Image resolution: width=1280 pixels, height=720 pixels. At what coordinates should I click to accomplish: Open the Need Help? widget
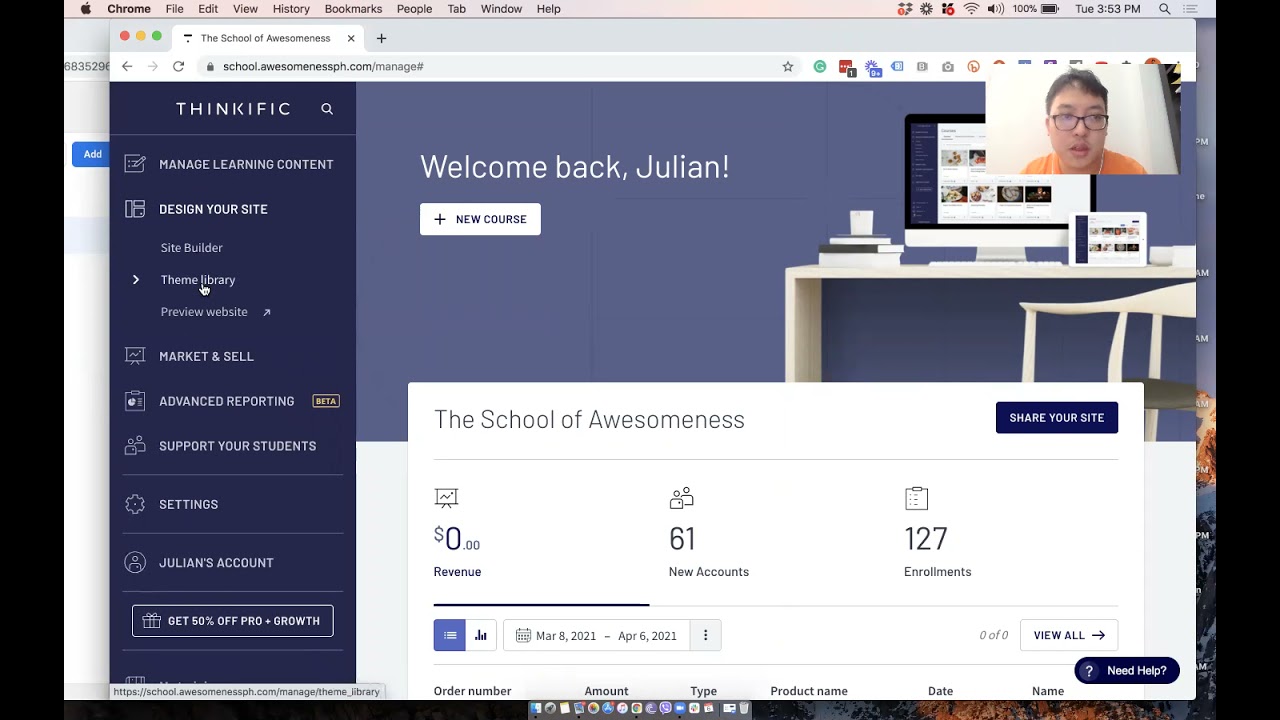1127,671
